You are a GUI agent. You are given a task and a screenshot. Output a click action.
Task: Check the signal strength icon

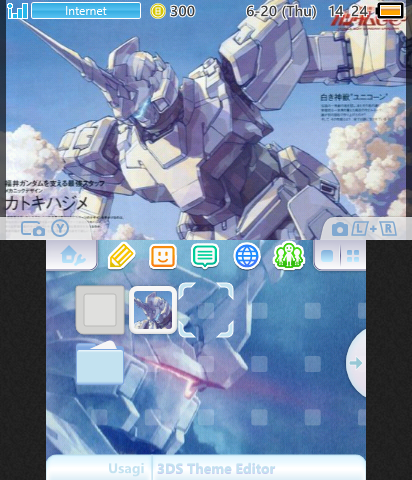(x=17, y=11)
